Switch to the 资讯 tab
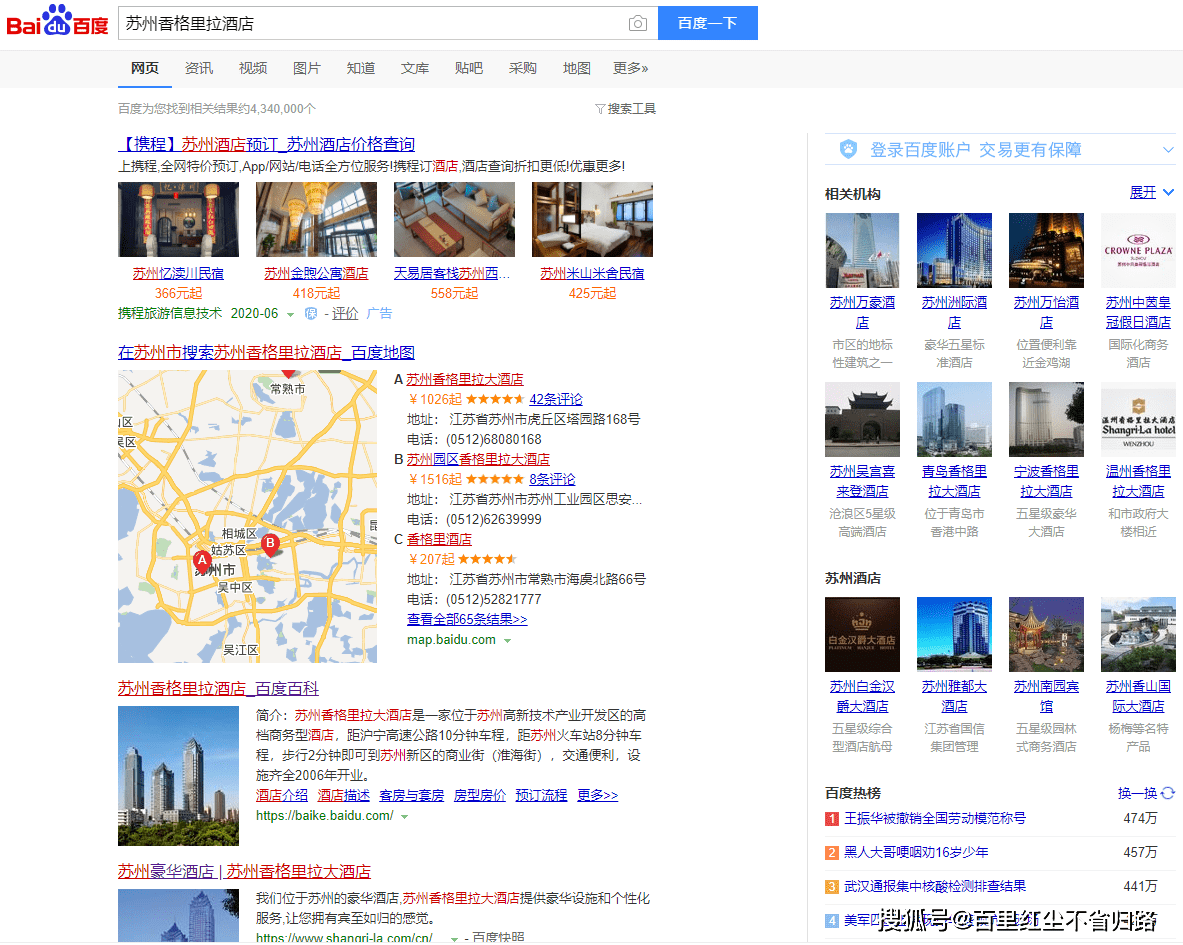This screenshot has width=1183, height=945. tap(199, 68)
